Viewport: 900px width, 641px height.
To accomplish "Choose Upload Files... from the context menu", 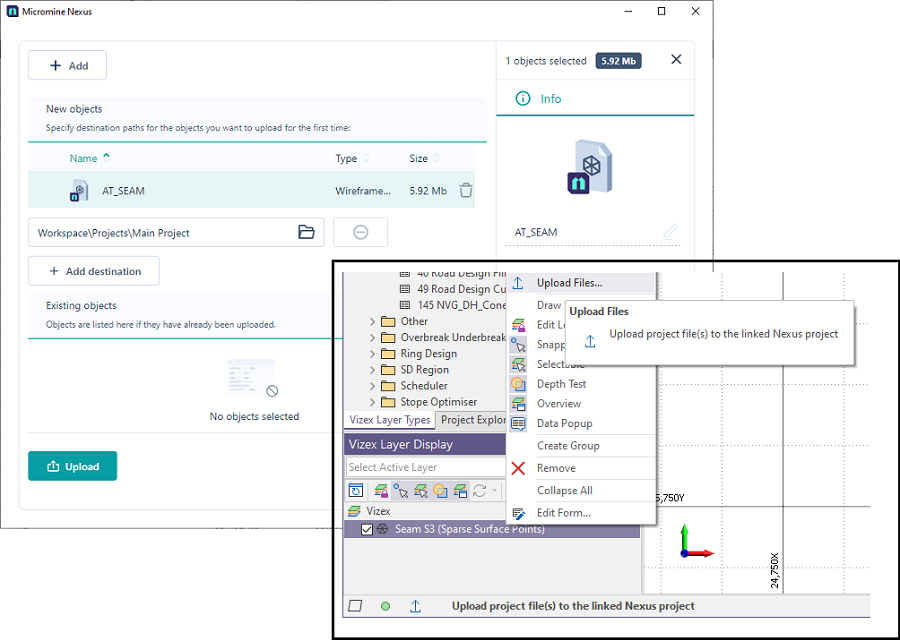I will 581,283.
